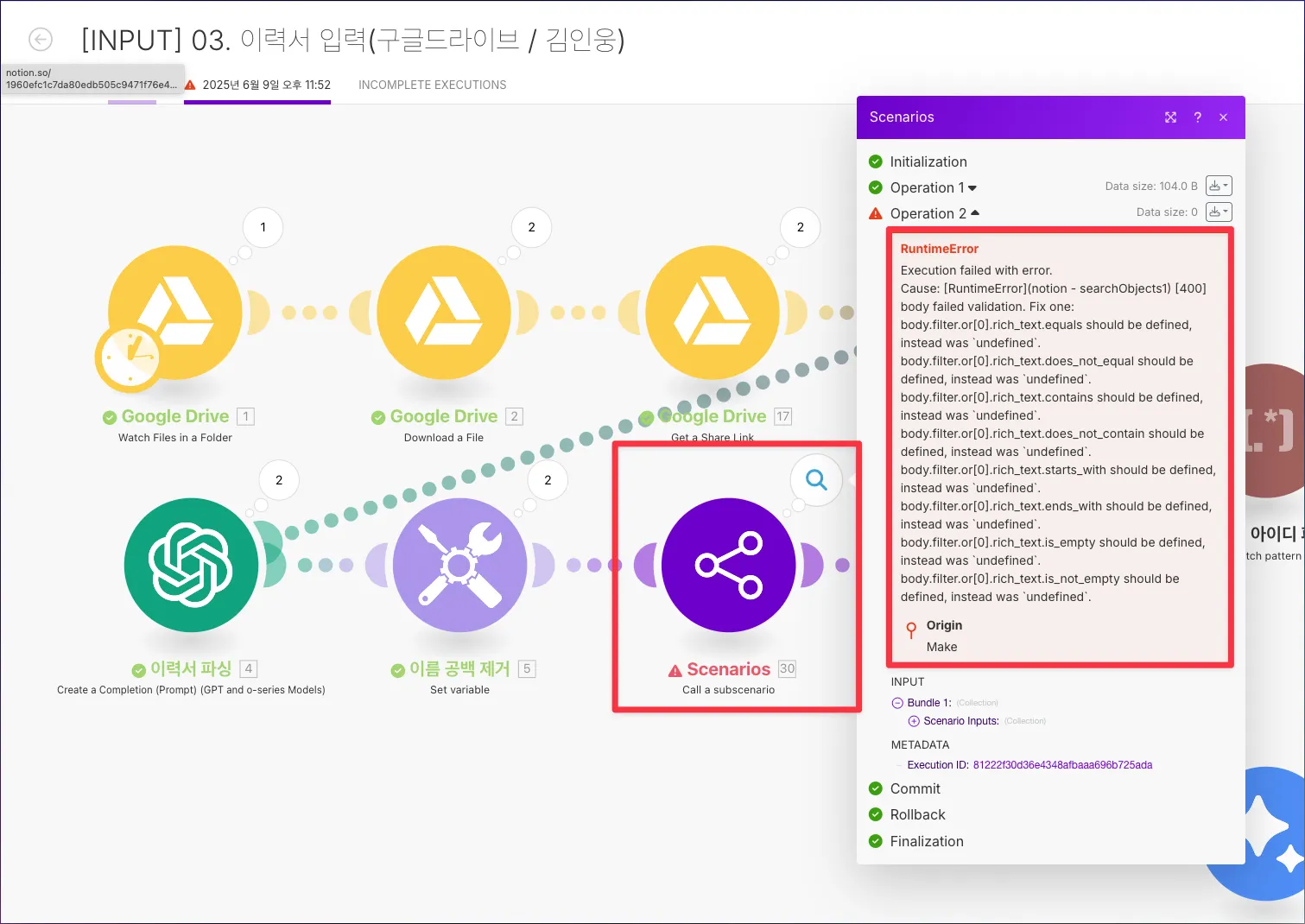Open the Execution ID link
This screenshot has height=924, width=1305.
pyautogui.click(x=1062, y=765)
